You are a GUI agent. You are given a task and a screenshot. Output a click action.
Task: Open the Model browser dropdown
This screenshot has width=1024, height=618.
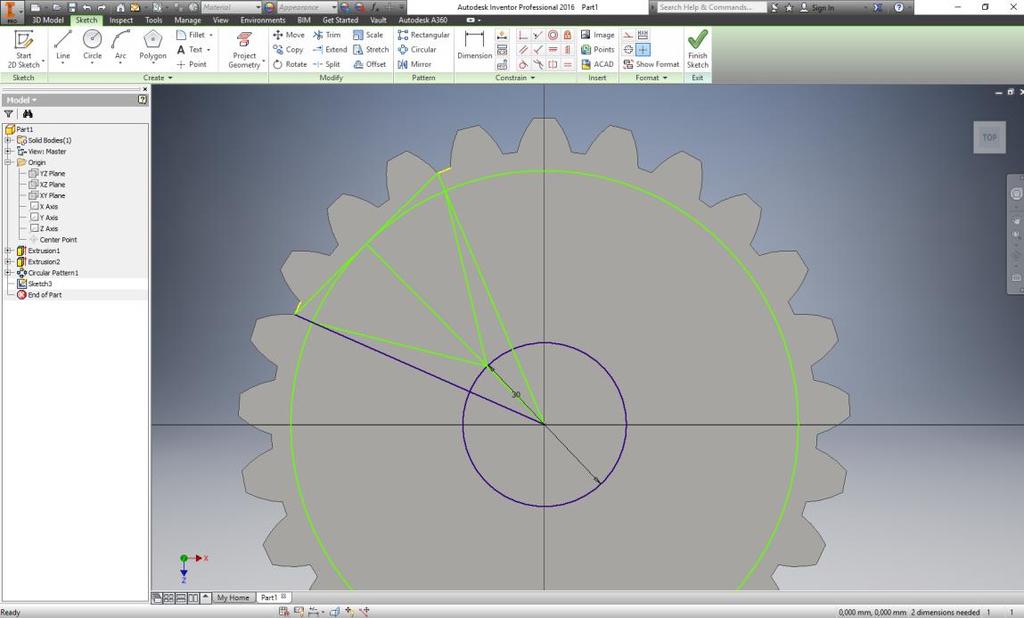pos(22,100)
